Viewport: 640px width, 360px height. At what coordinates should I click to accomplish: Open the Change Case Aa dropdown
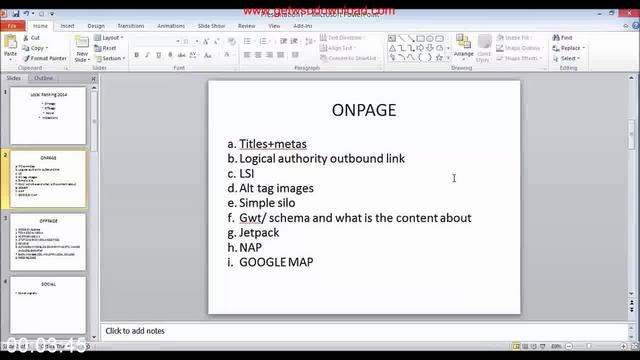[x=207, y=55]
